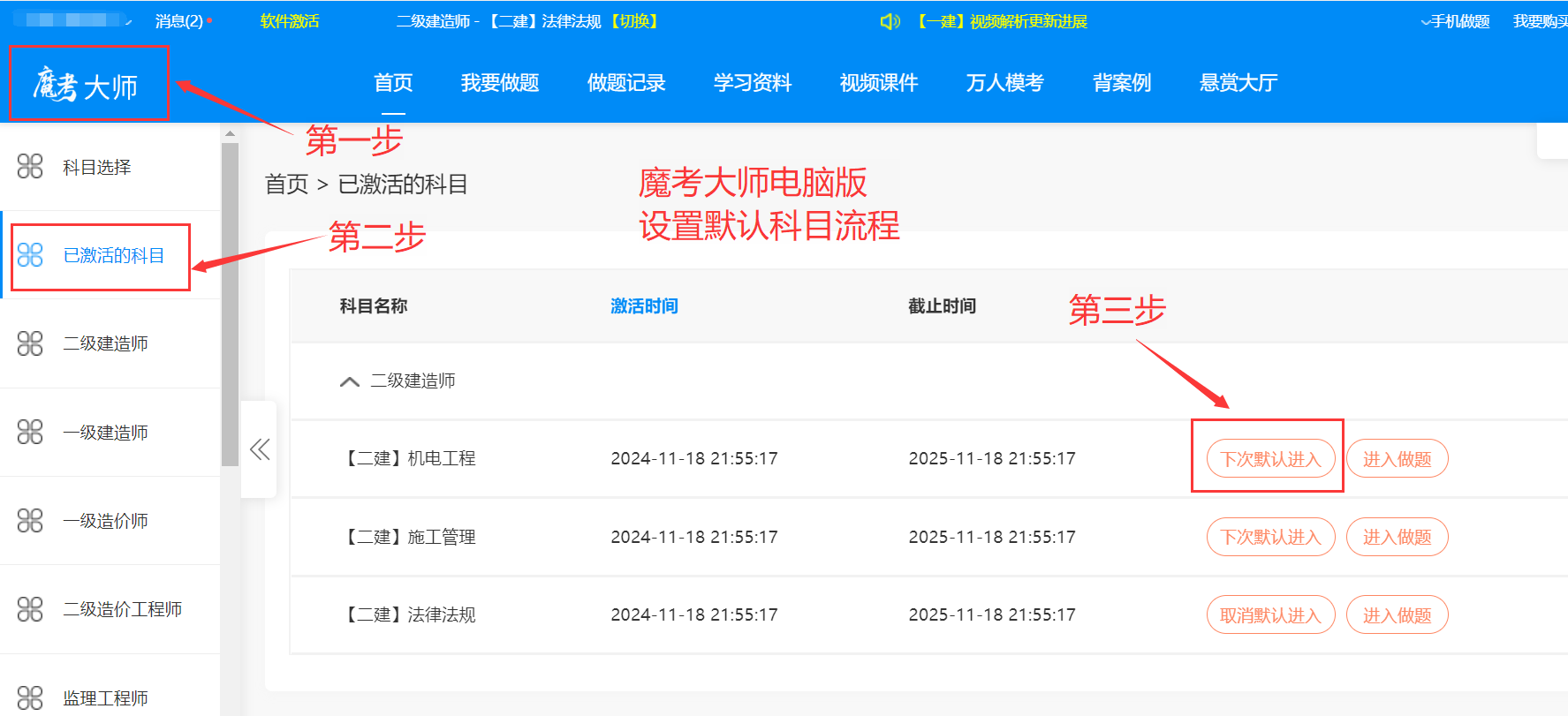Screen dimensions: 1568x716
Task: Open 悬赏大厅 tab
Action: tap(1238, 83)
